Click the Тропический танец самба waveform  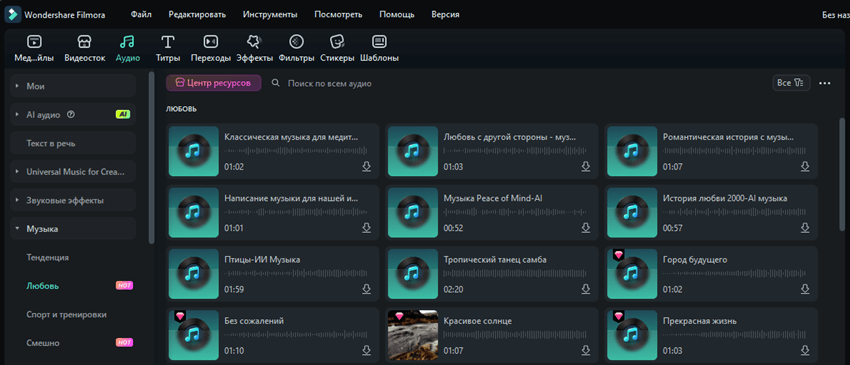tap(515, 274)
